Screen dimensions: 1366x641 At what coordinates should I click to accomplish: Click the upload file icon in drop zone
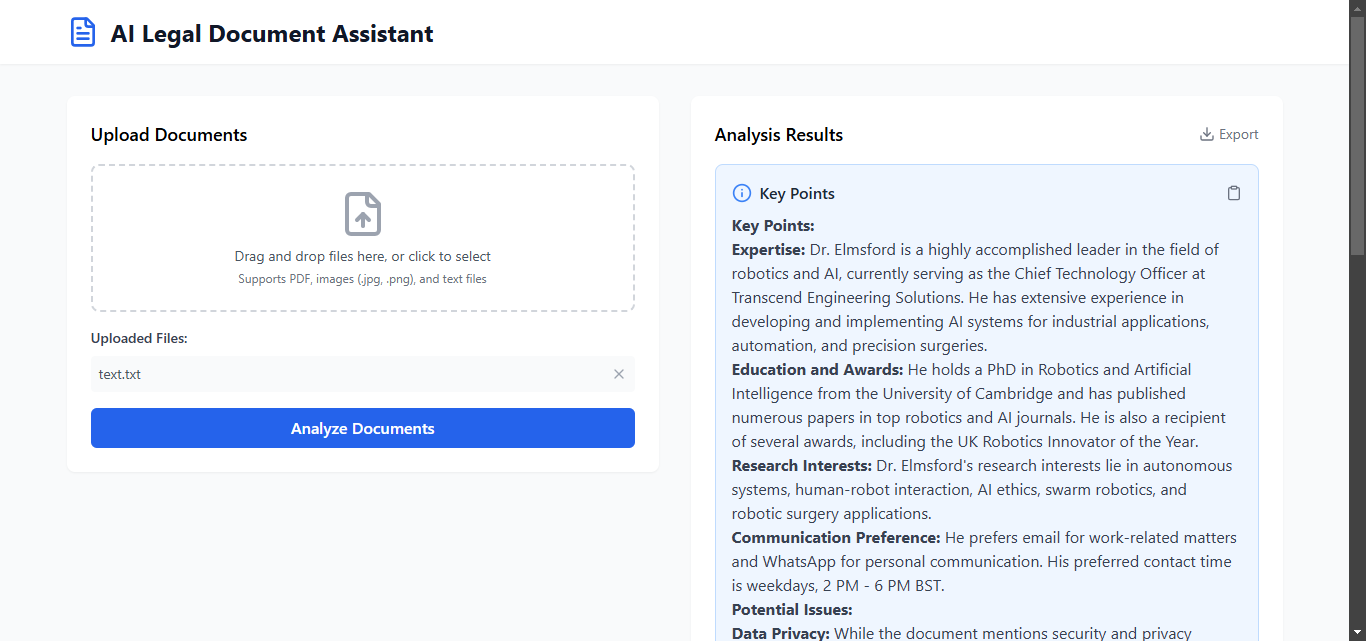pos(363,214)
